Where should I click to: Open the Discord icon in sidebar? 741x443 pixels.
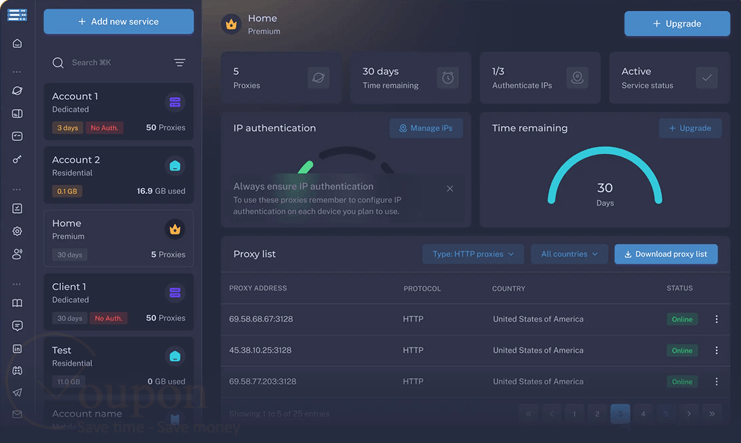[17, 371]
